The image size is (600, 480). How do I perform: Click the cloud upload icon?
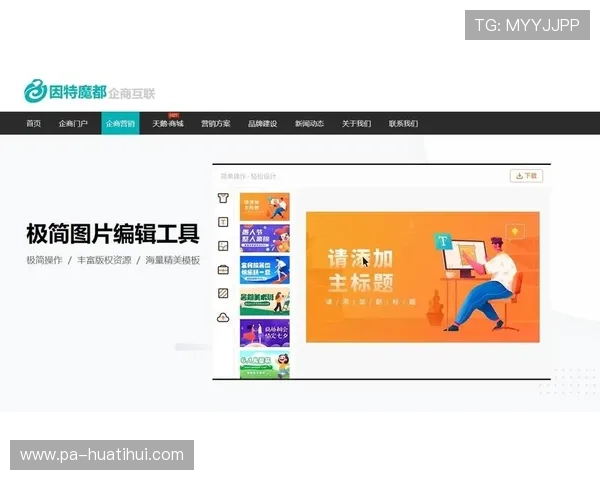point(223,317)
